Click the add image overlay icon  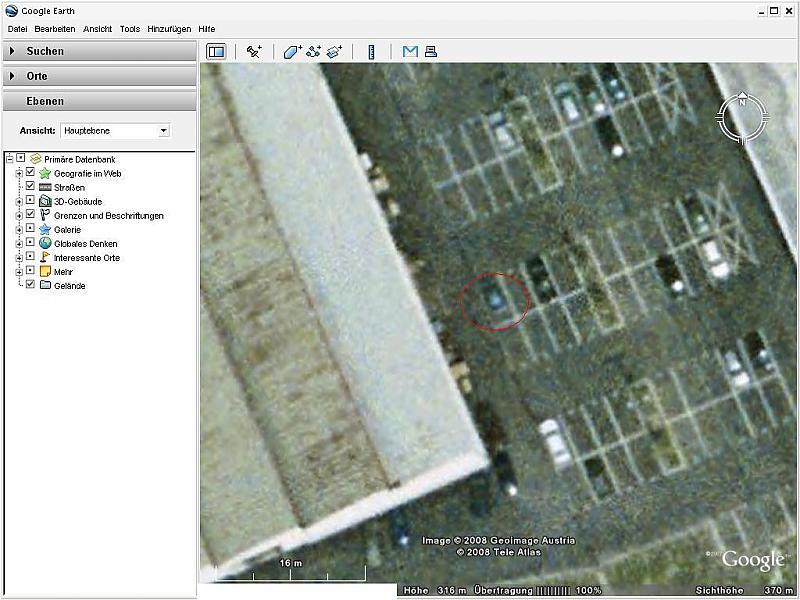pyautogui.click(x=335, y=52)
